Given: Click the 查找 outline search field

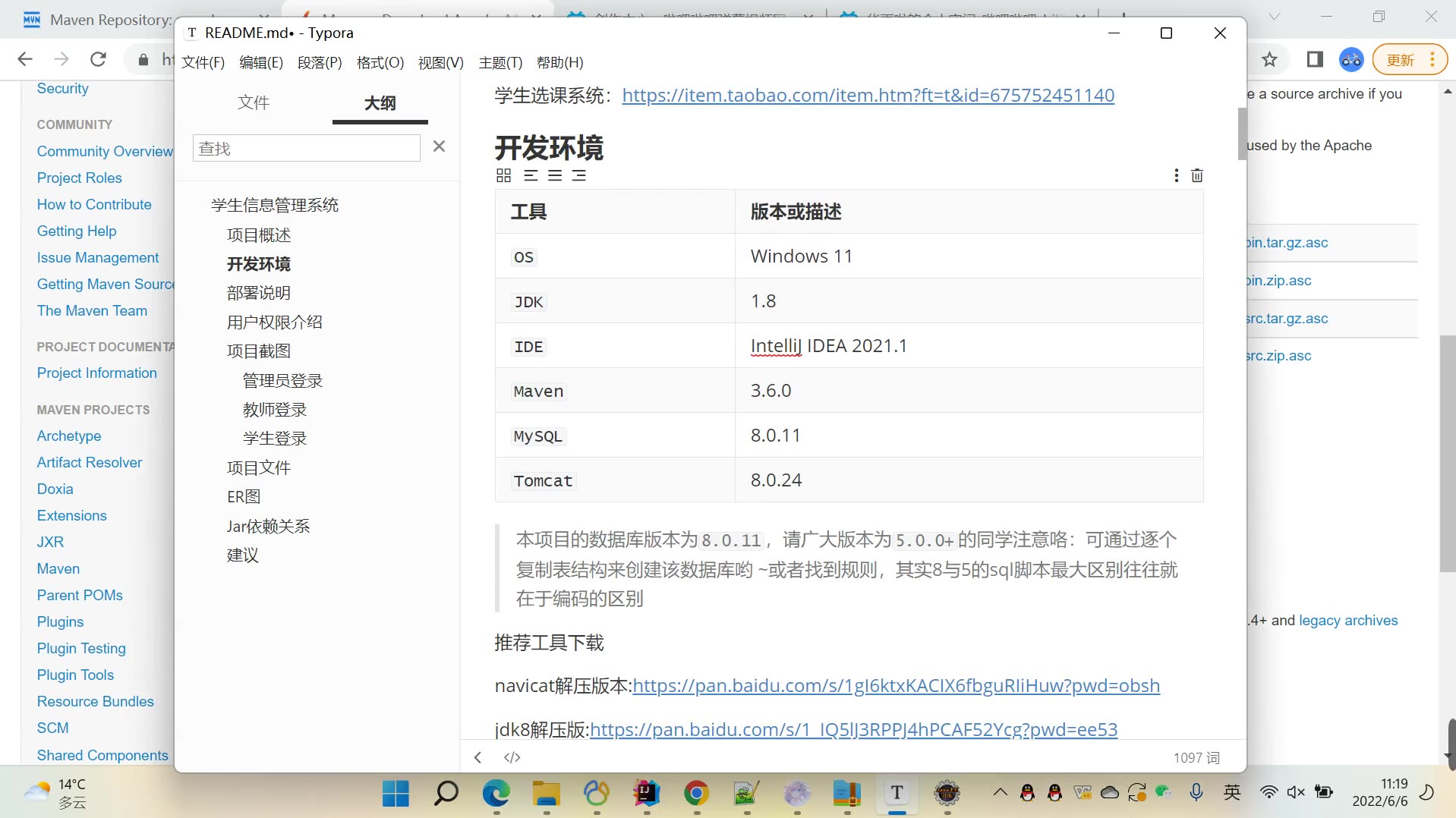Looking at the screenshot, I should point(307,148).
